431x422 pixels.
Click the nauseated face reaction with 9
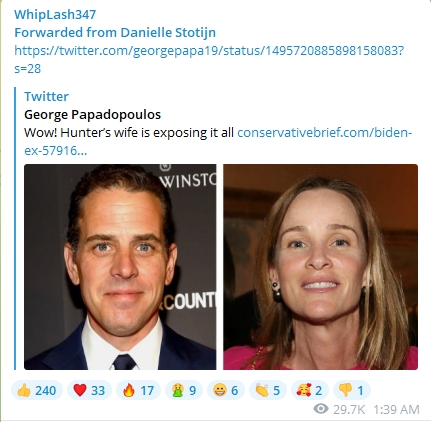tap(184, 390)
